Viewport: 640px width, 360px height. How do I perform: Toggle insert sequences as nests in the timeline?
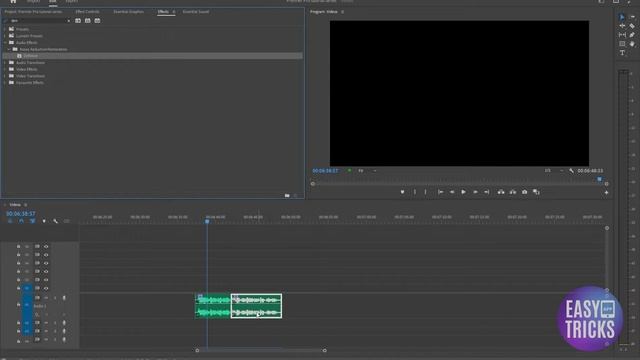(10, 221)
